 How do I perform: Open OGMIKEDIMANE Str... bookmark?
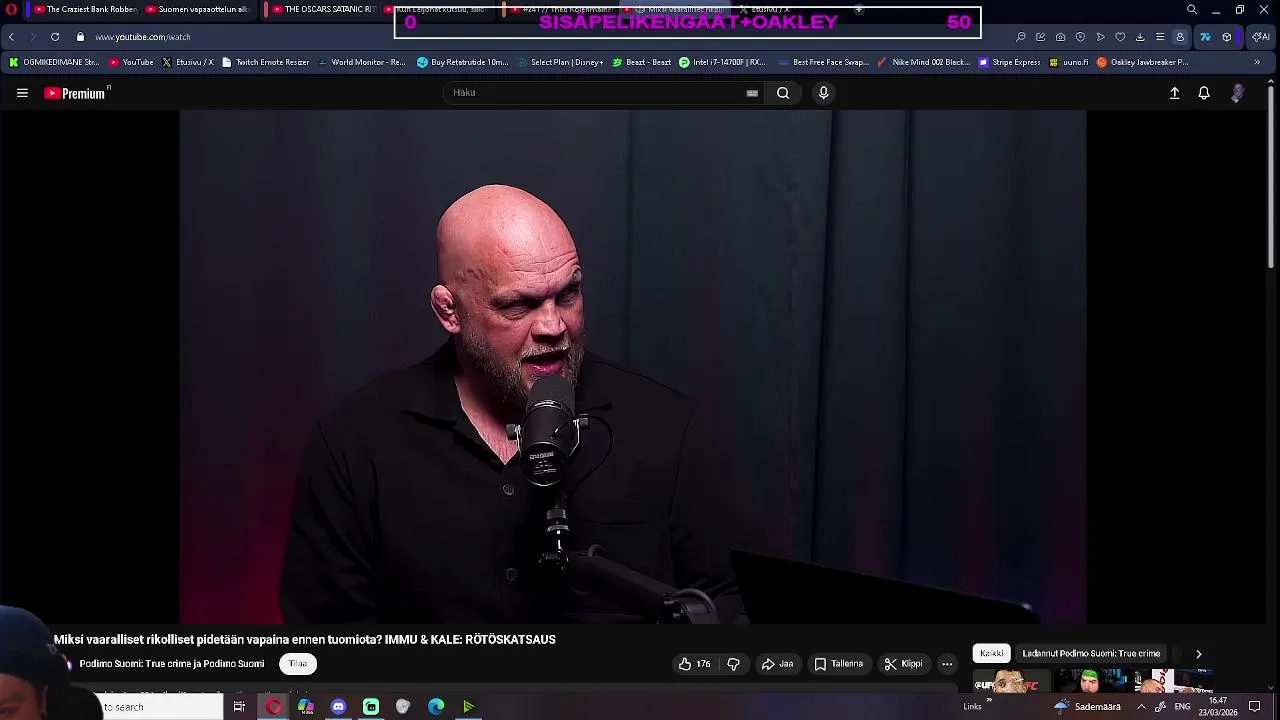pyautogui.click(x=54, y=62)
